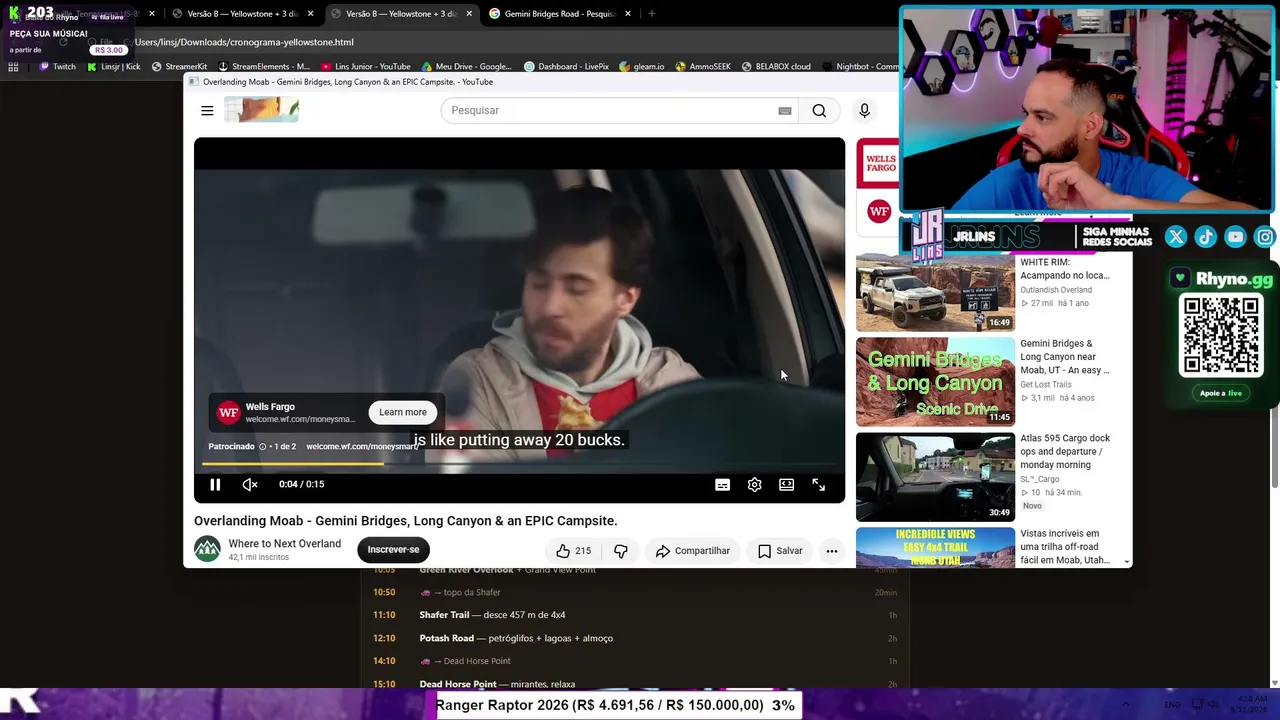
Task: Unmute the video player sound
Action: tap(250, 484)
